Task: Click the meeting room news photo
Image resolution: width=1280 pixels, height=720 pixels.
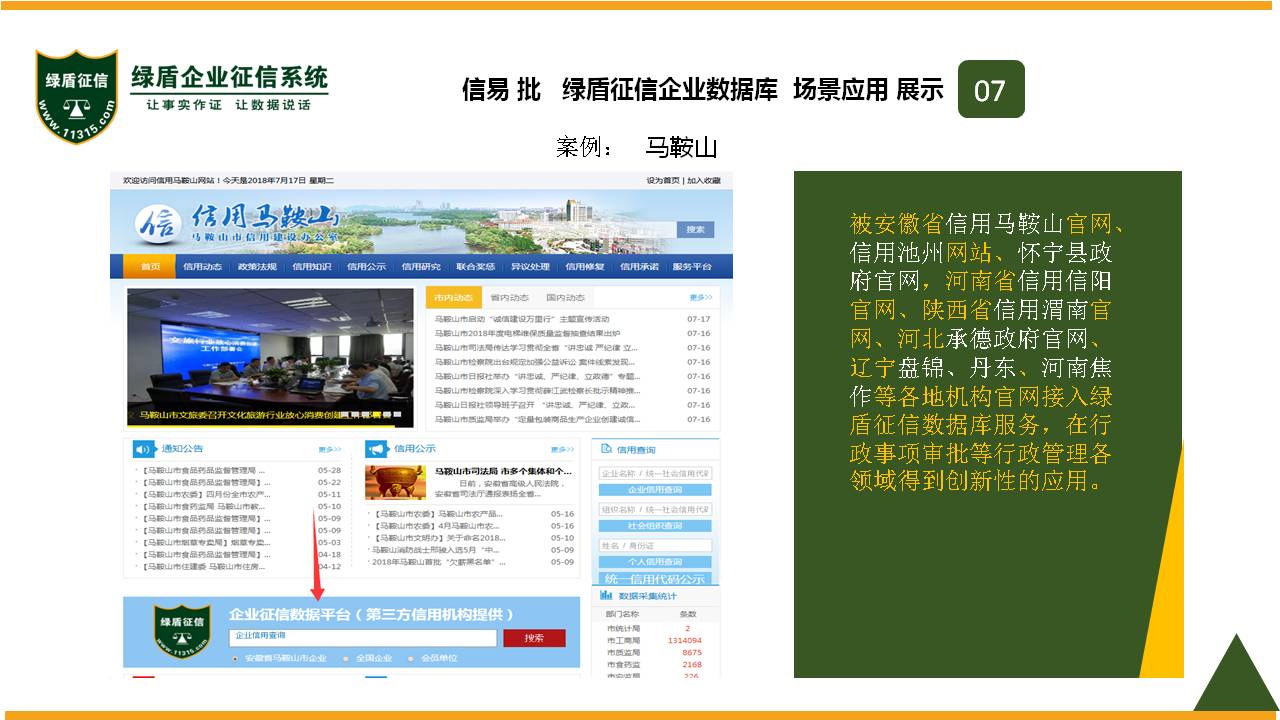Action: [x=270, y=358]
